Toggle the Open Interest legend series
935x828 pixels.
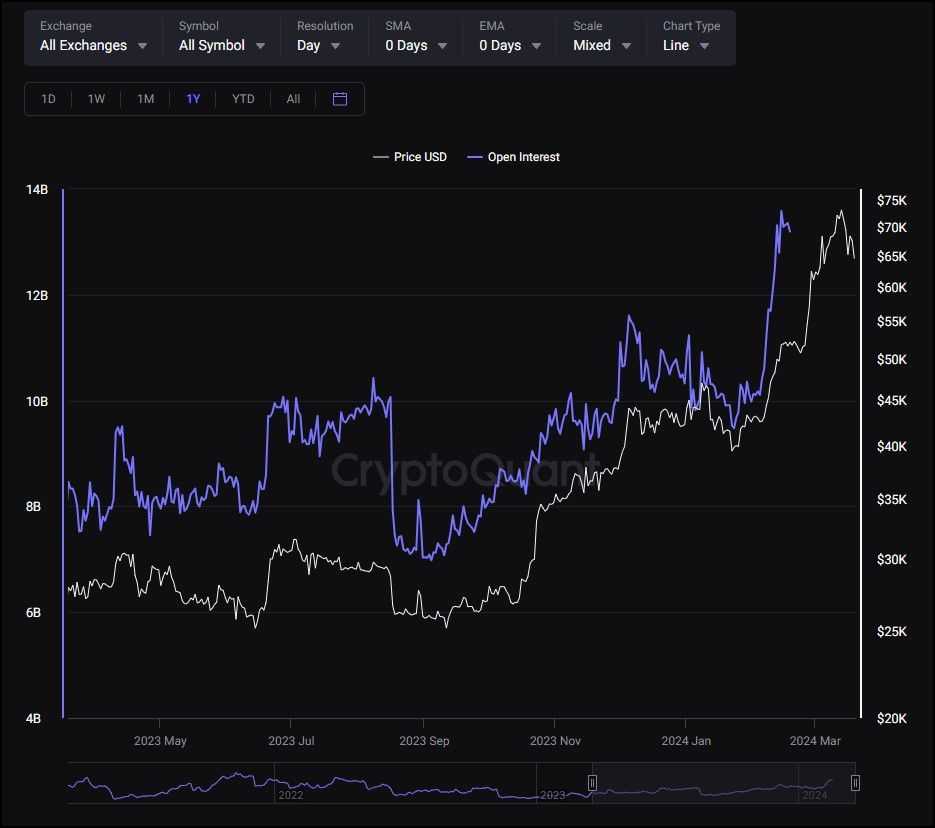pos(513,157)
